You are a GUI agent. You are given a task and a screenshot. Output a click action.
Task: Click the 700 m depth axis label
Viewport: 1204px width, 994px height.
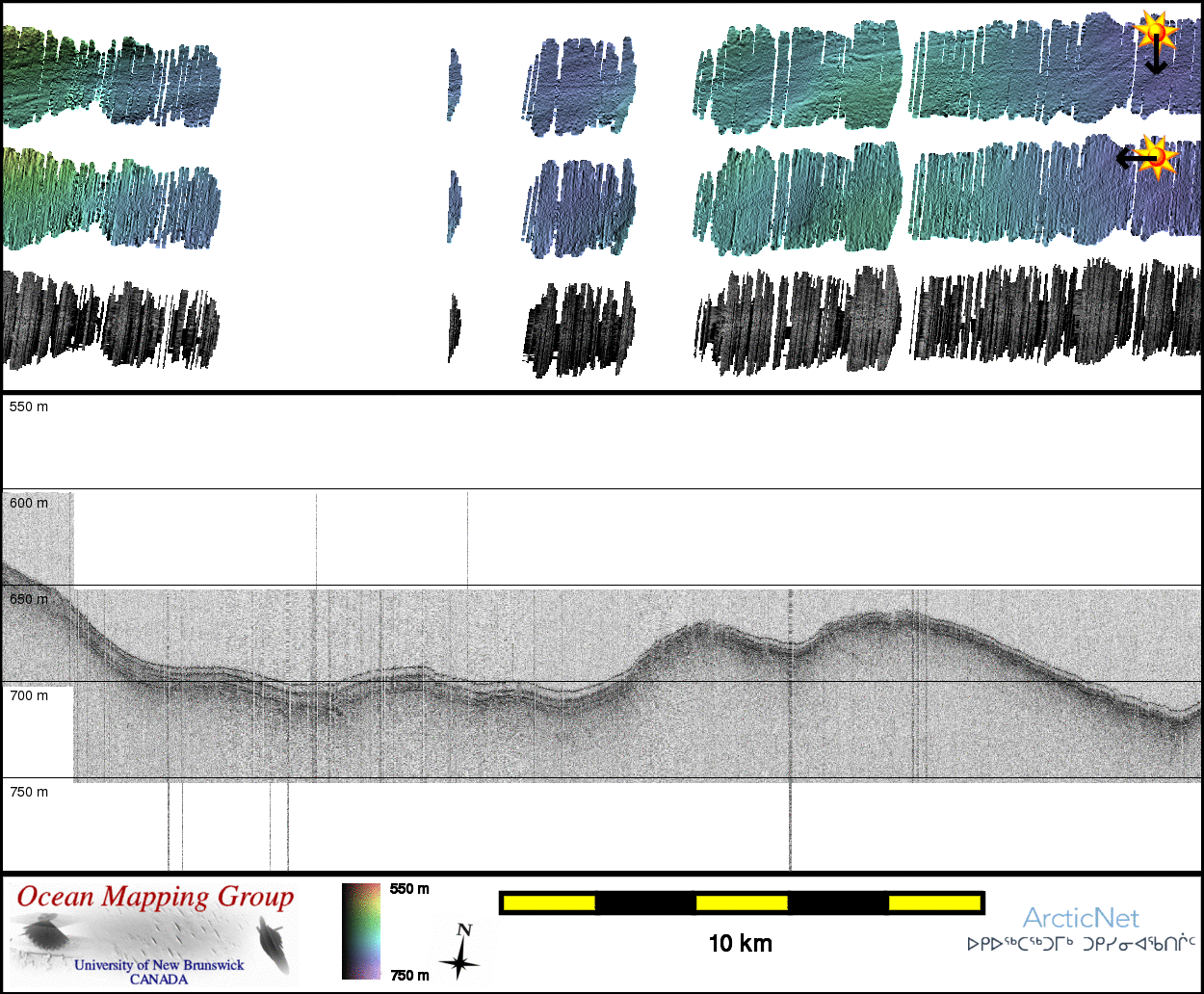[x=29, y=695]
